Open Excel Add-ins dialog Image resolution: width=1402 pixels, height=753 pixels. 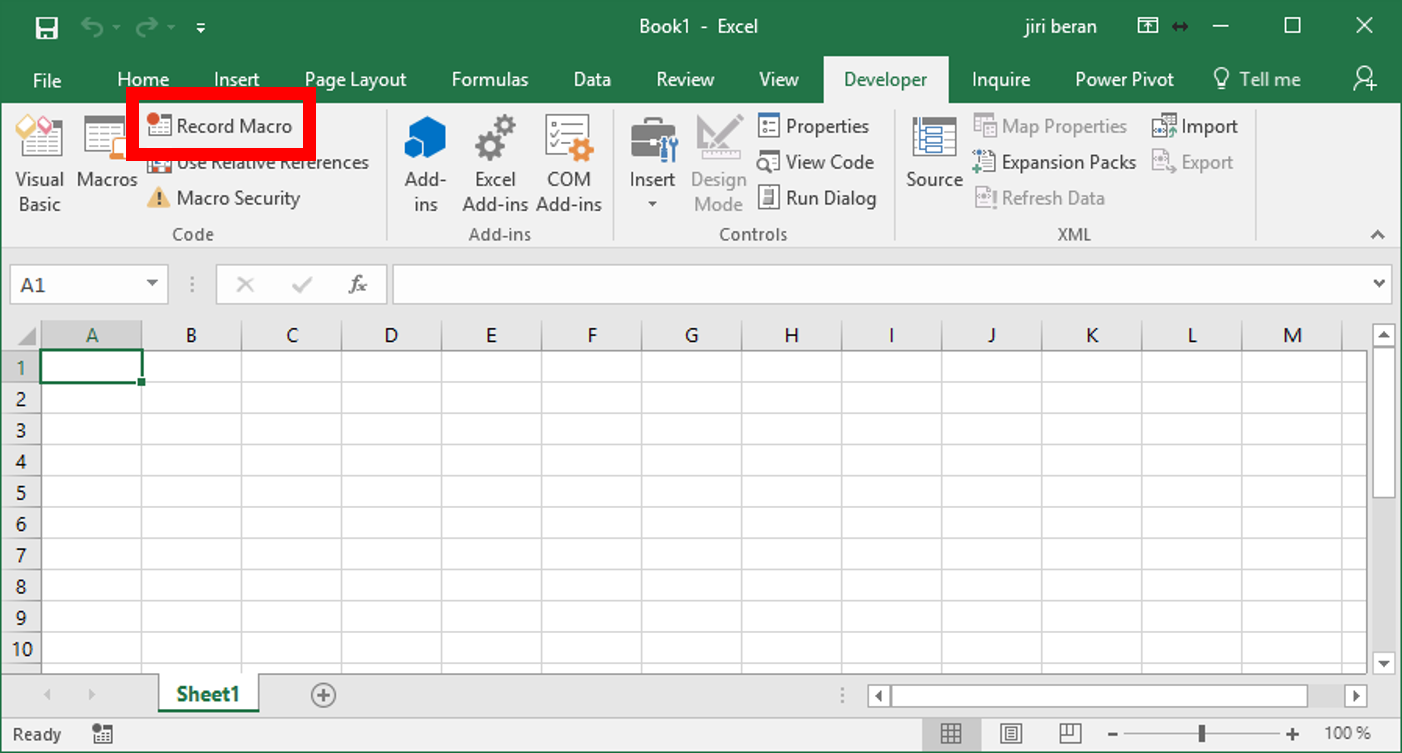coord(495,164)
